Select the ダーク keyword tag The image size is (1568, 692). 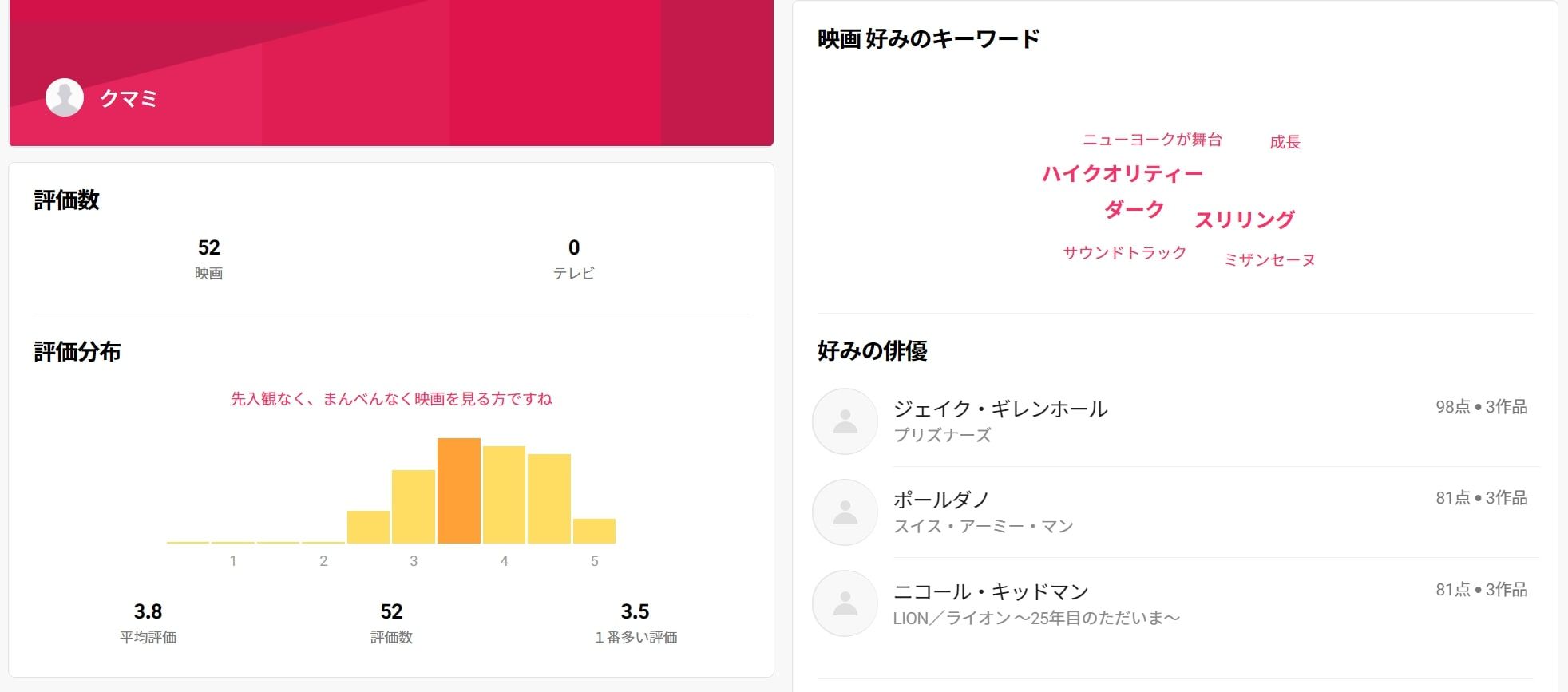tap(1134, 210)
